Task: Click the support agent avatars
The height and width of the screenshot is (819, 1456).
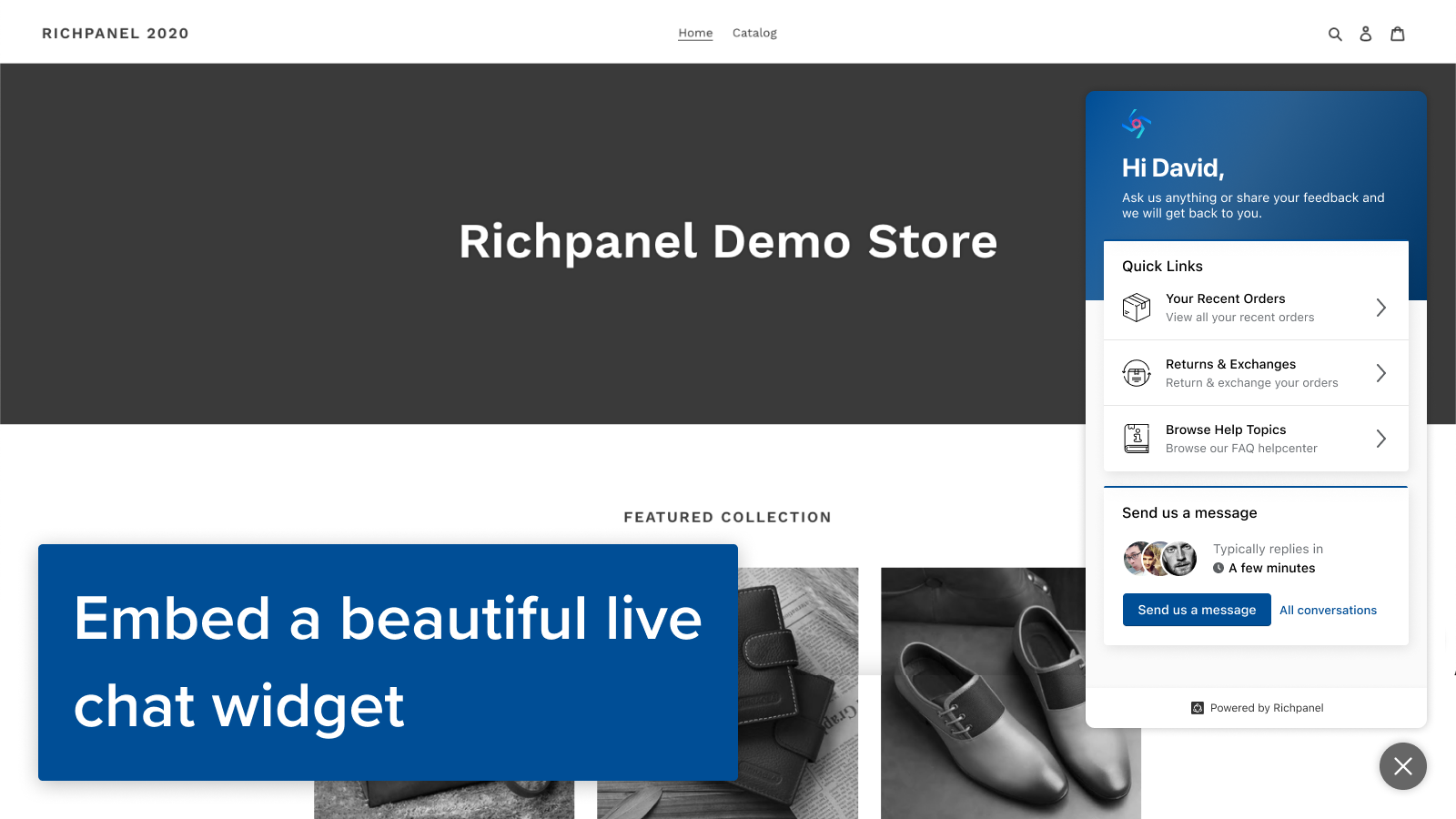Action: pyautogui.click(x=1160, y=559)
